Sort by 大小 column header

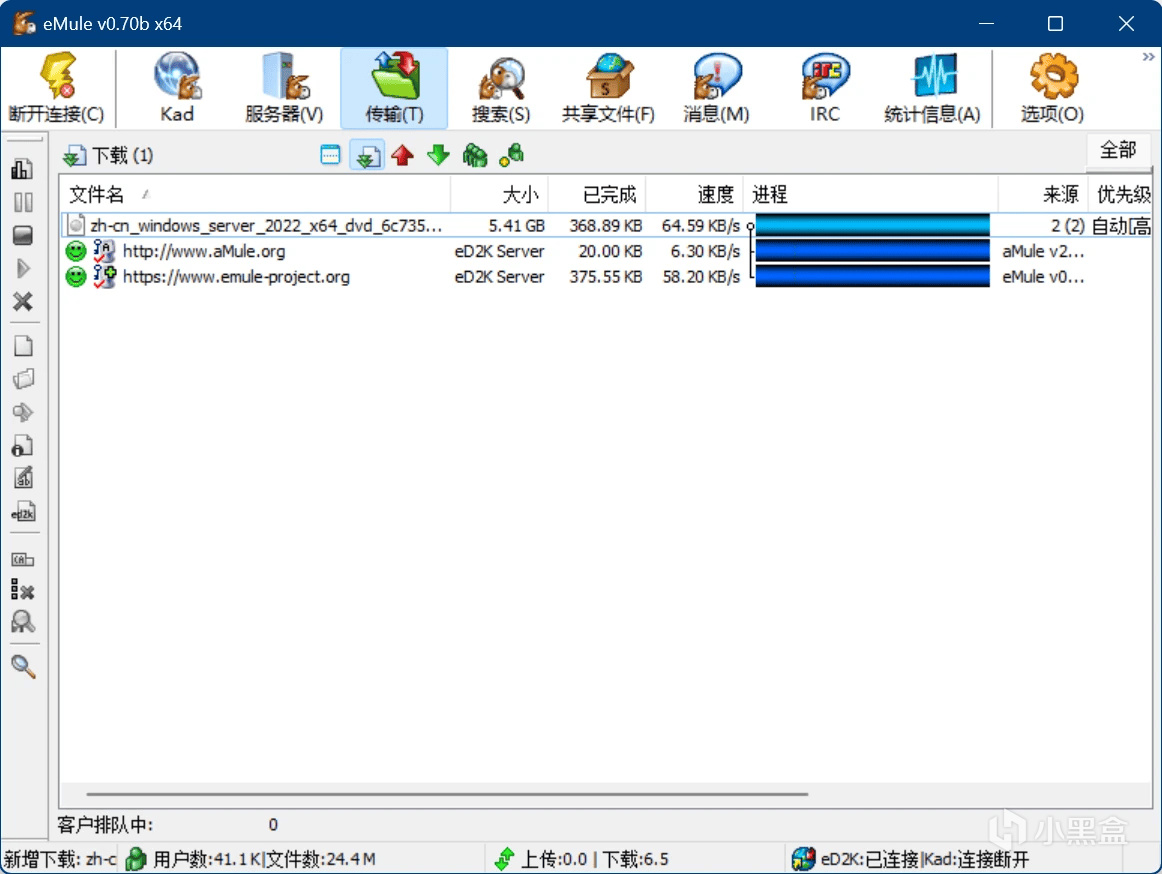coord(499,195)
